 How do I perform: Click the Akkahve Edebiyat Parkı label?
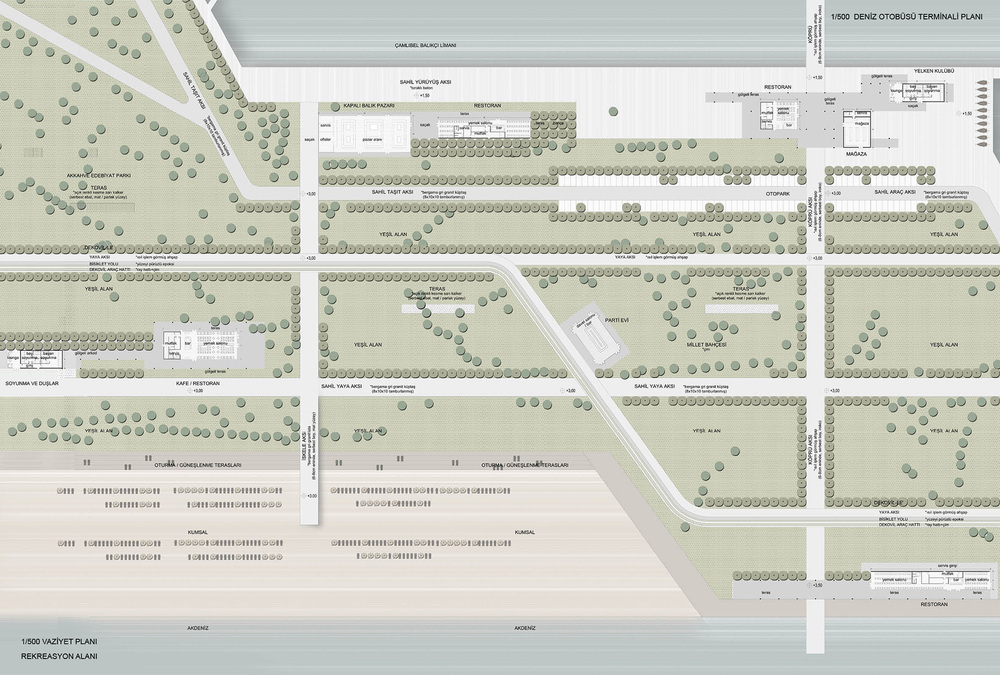99,174
